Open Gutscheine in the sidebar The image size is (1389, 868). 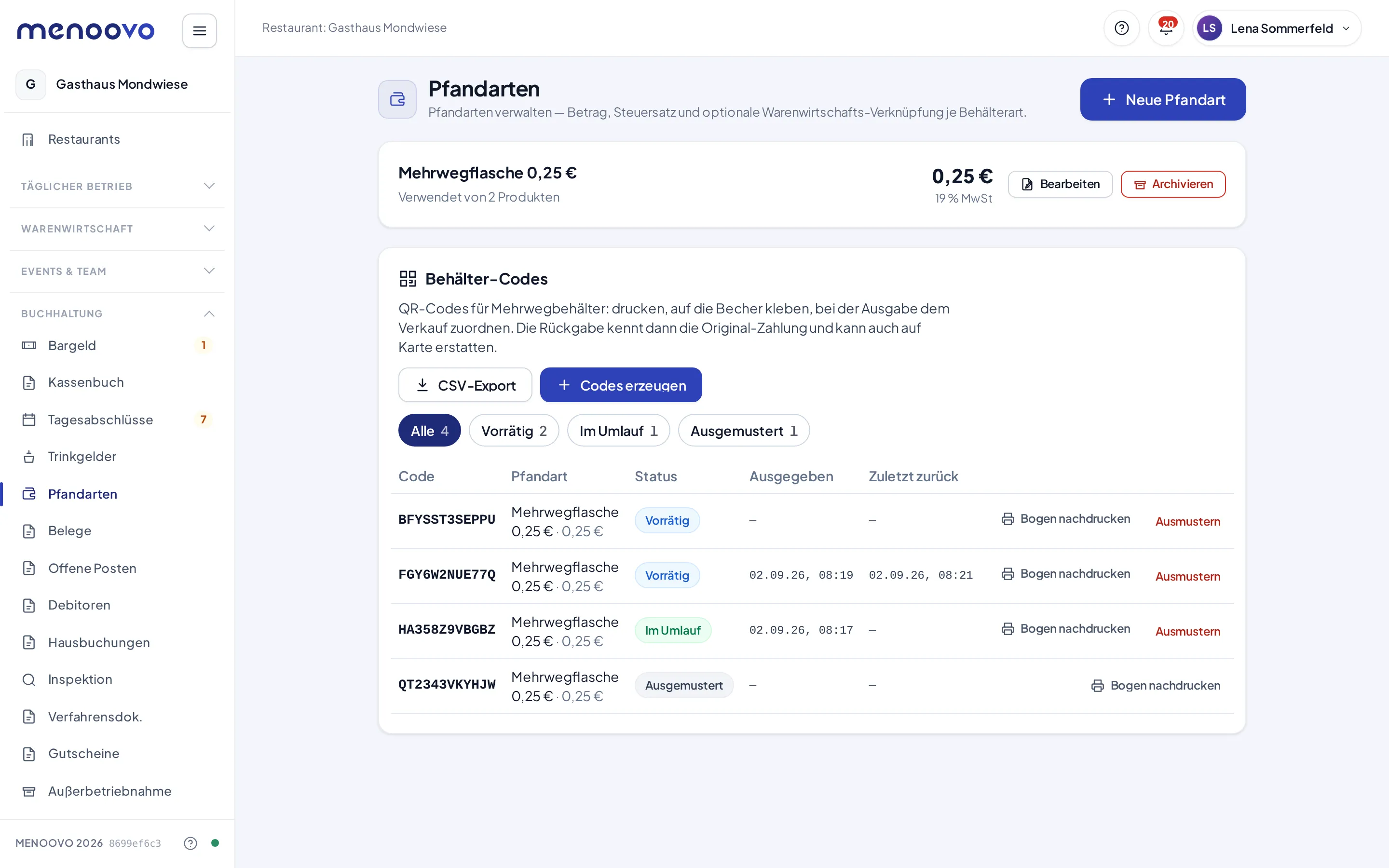pos(117,754)
